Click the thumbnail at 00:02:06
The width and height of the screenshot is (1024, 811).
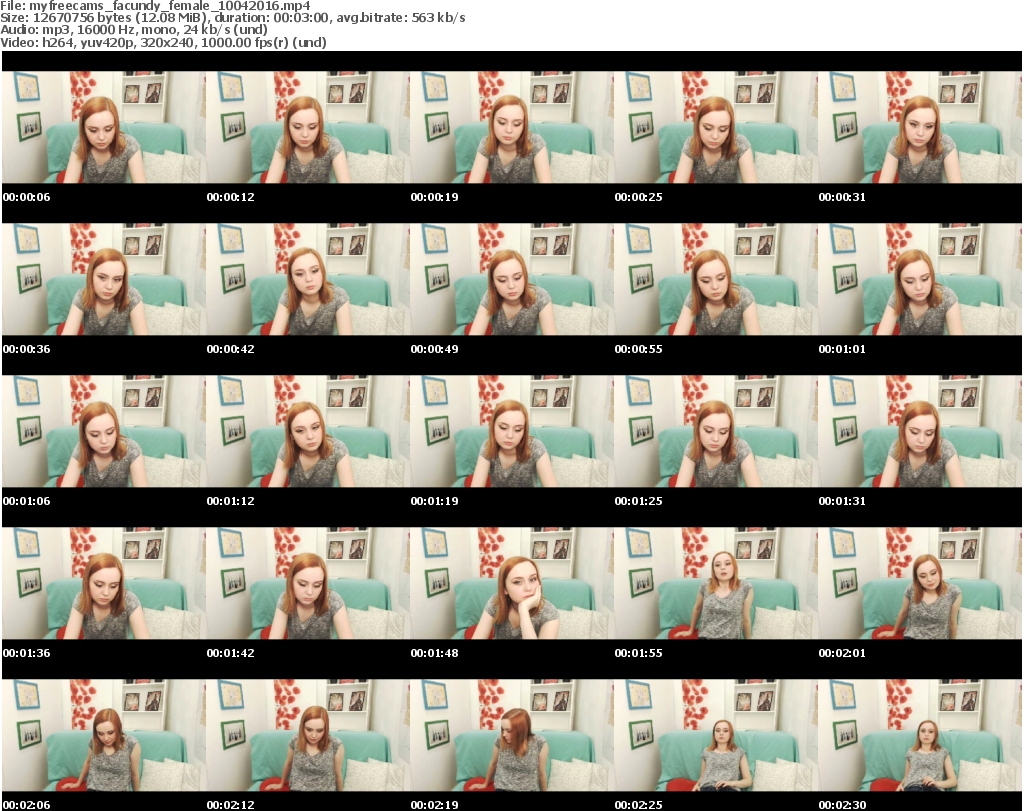(x=103, y=735)
